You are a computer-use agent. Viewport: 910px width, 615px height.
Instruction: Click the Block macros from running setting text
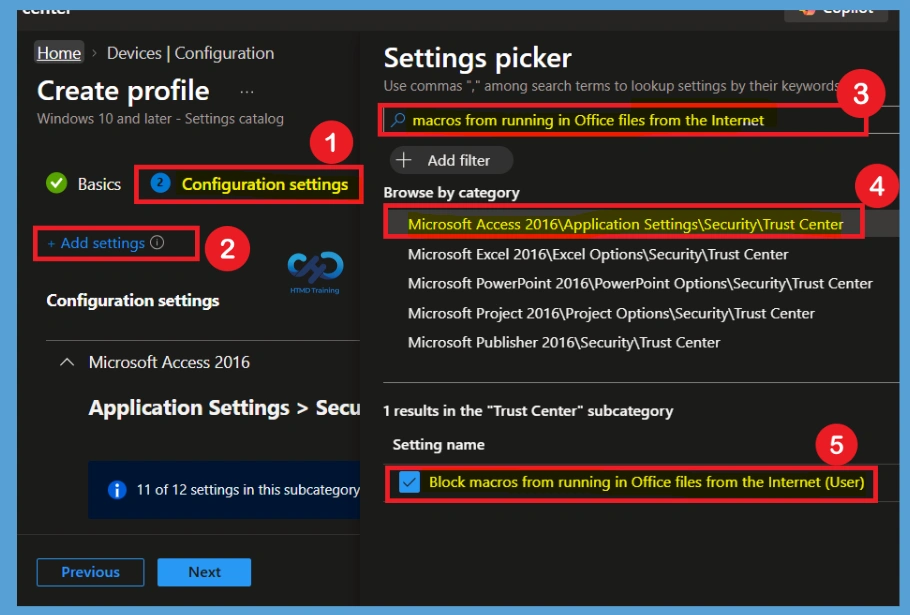click(647, 482)
